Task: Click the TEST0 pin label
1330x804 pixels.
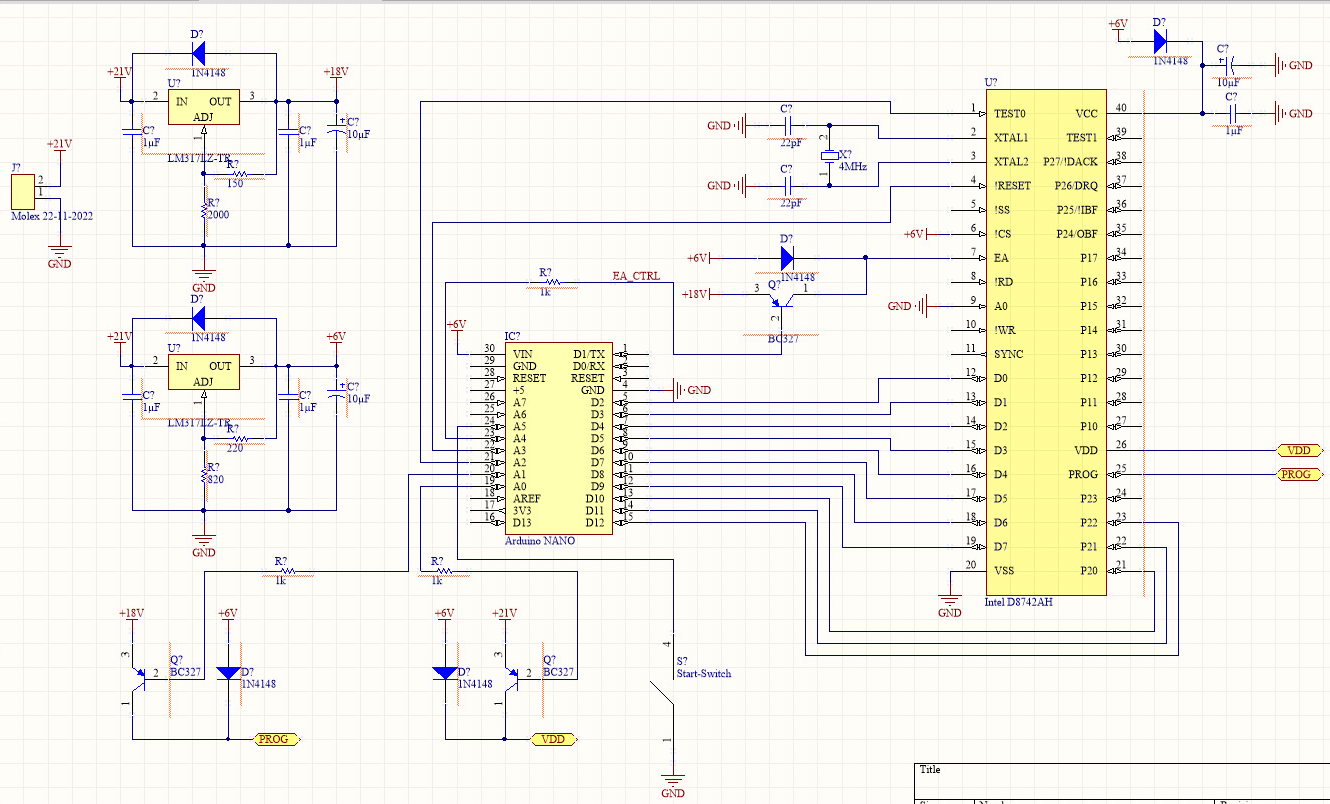Action: 1009,114
